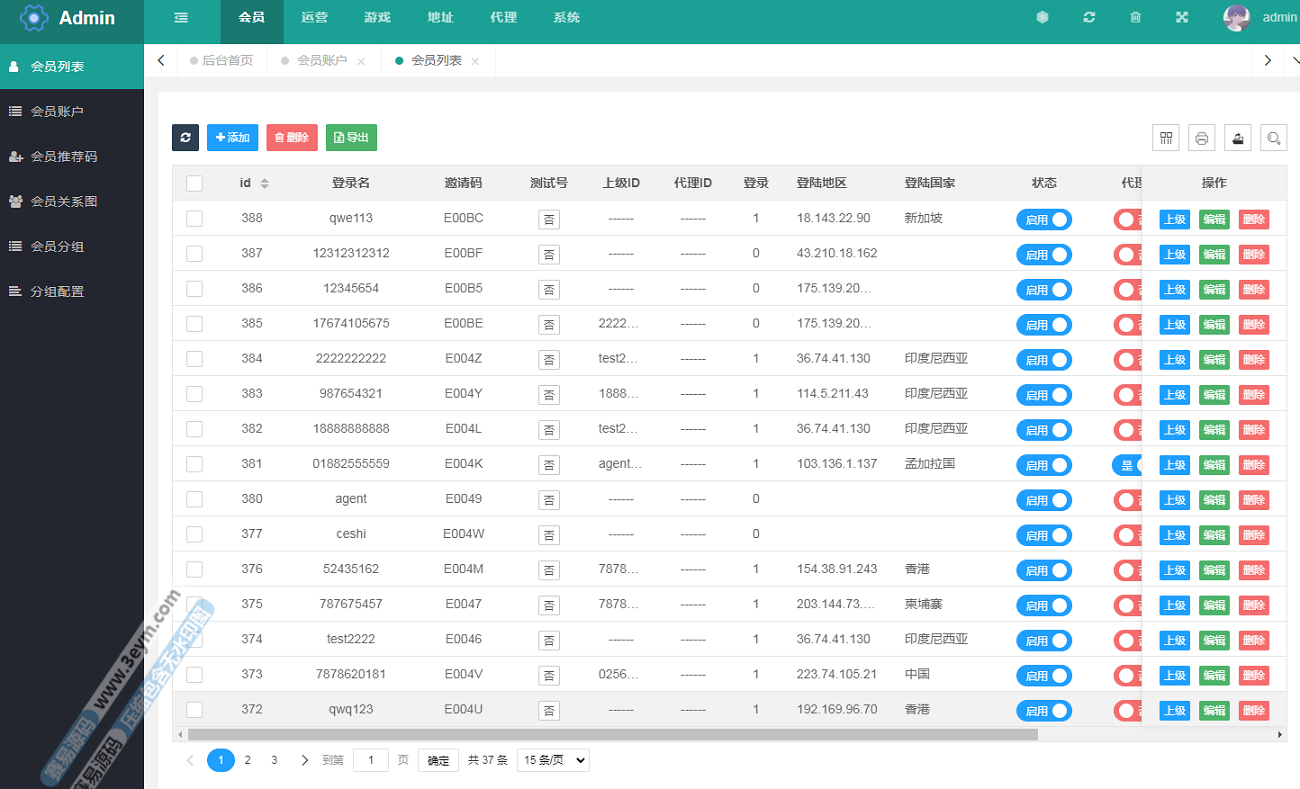Click the refresh icon in top header
The height and width of the screenshot is (789, 1300).
pyautogui.click(x=1089, y=17)
